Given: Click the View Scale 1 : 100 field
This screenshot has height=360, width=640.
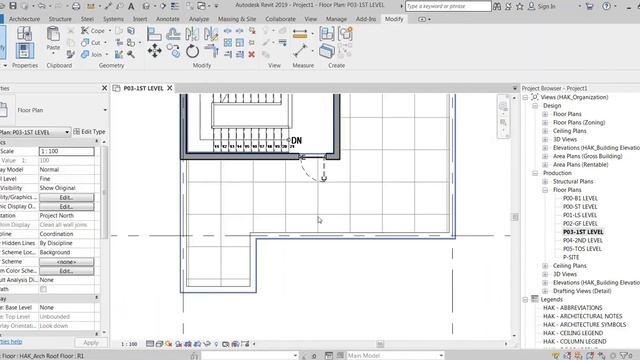Looking at the screenshot, I should pyautogui.click(x=67, y=151).
